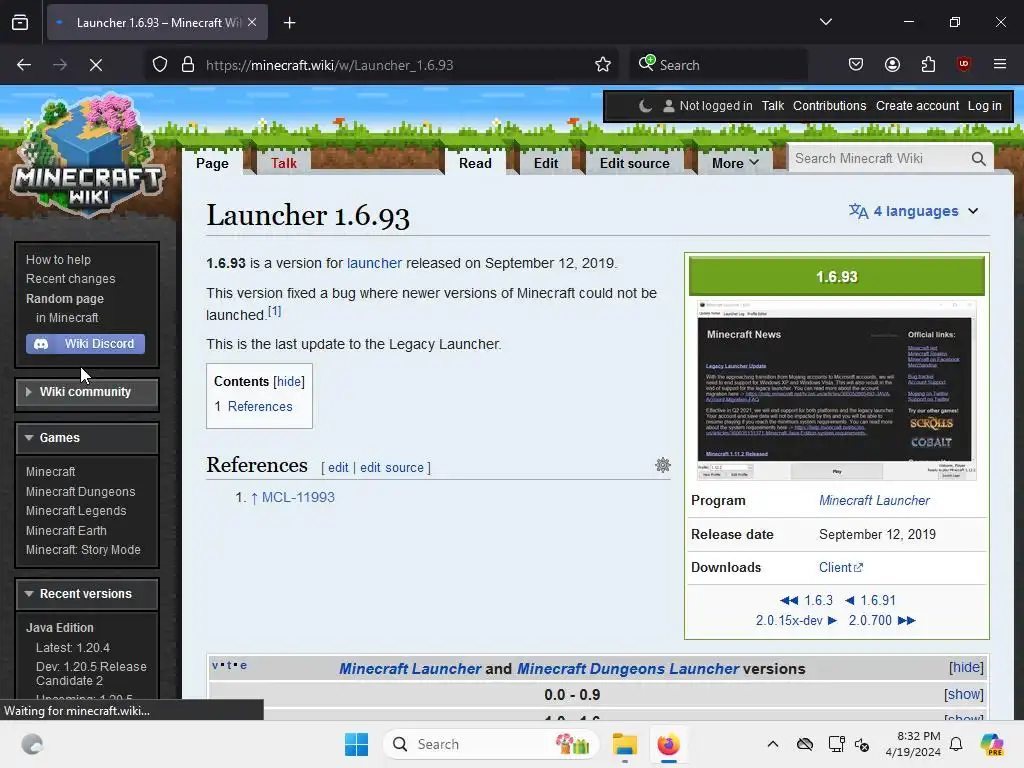Screen dimensions: 1024x768
Task: Collapse the Recent versions section
Action: pos(87,594)
